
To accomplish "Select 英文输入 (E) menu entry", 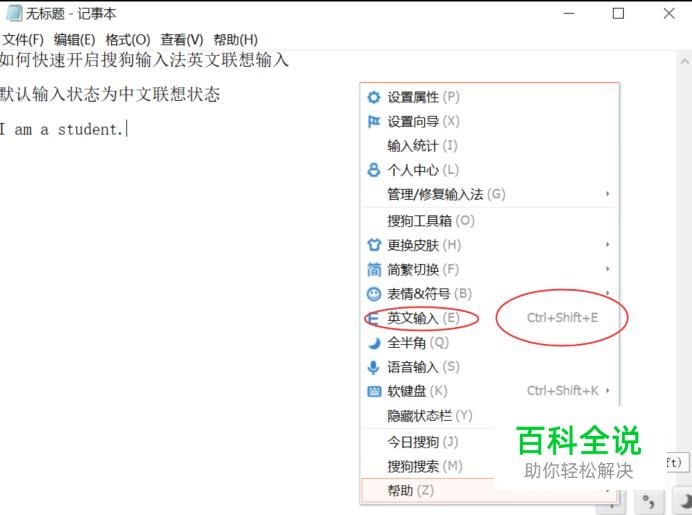I will point(490,318).
